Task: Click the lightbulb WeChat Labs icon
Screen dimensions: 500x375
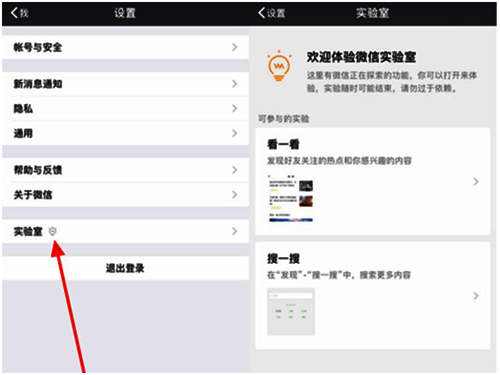Action: pos(279,66)
